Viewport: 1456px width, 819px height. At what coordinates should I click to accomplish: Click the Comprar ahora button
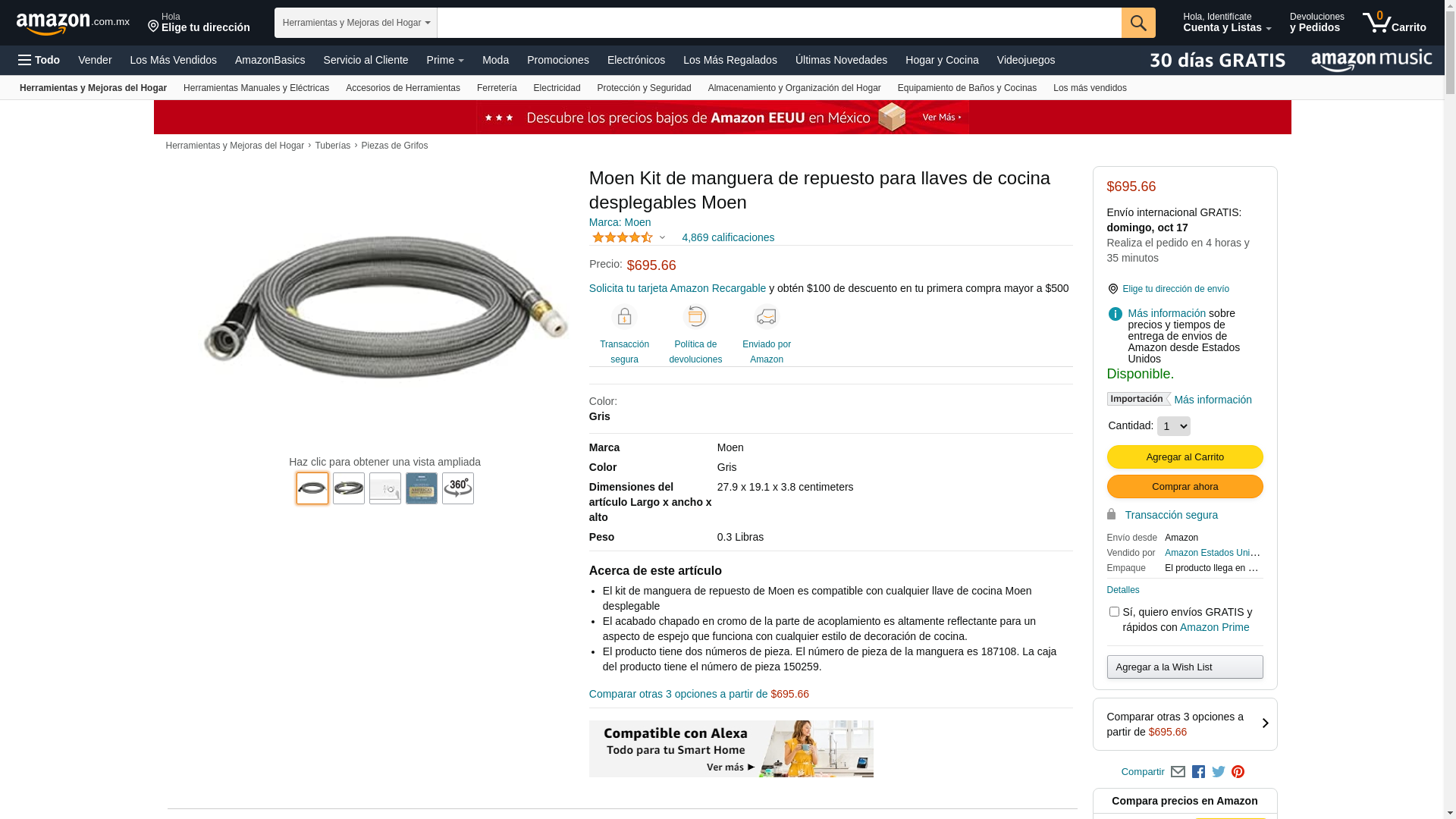coord(1185,487)
